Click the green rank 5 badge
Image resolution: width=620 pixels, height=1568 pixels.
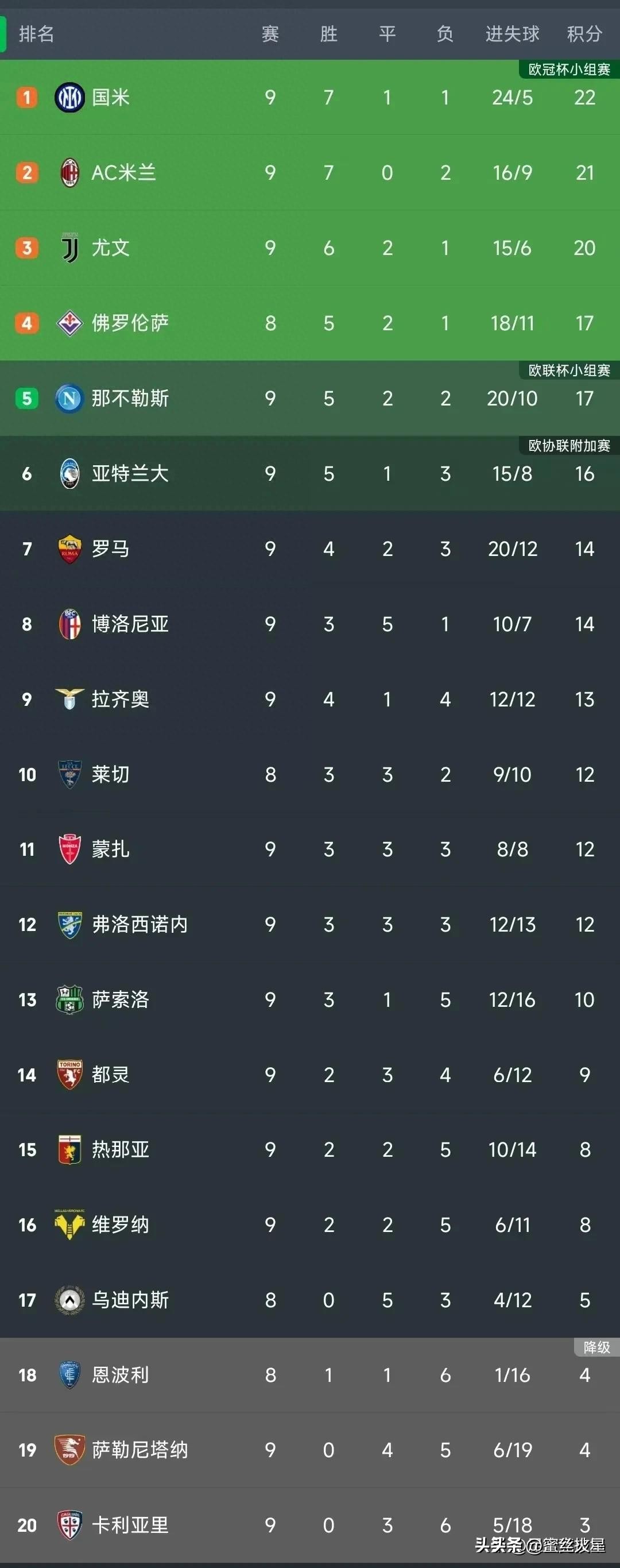pyautogui.click(x=27, y=399)
